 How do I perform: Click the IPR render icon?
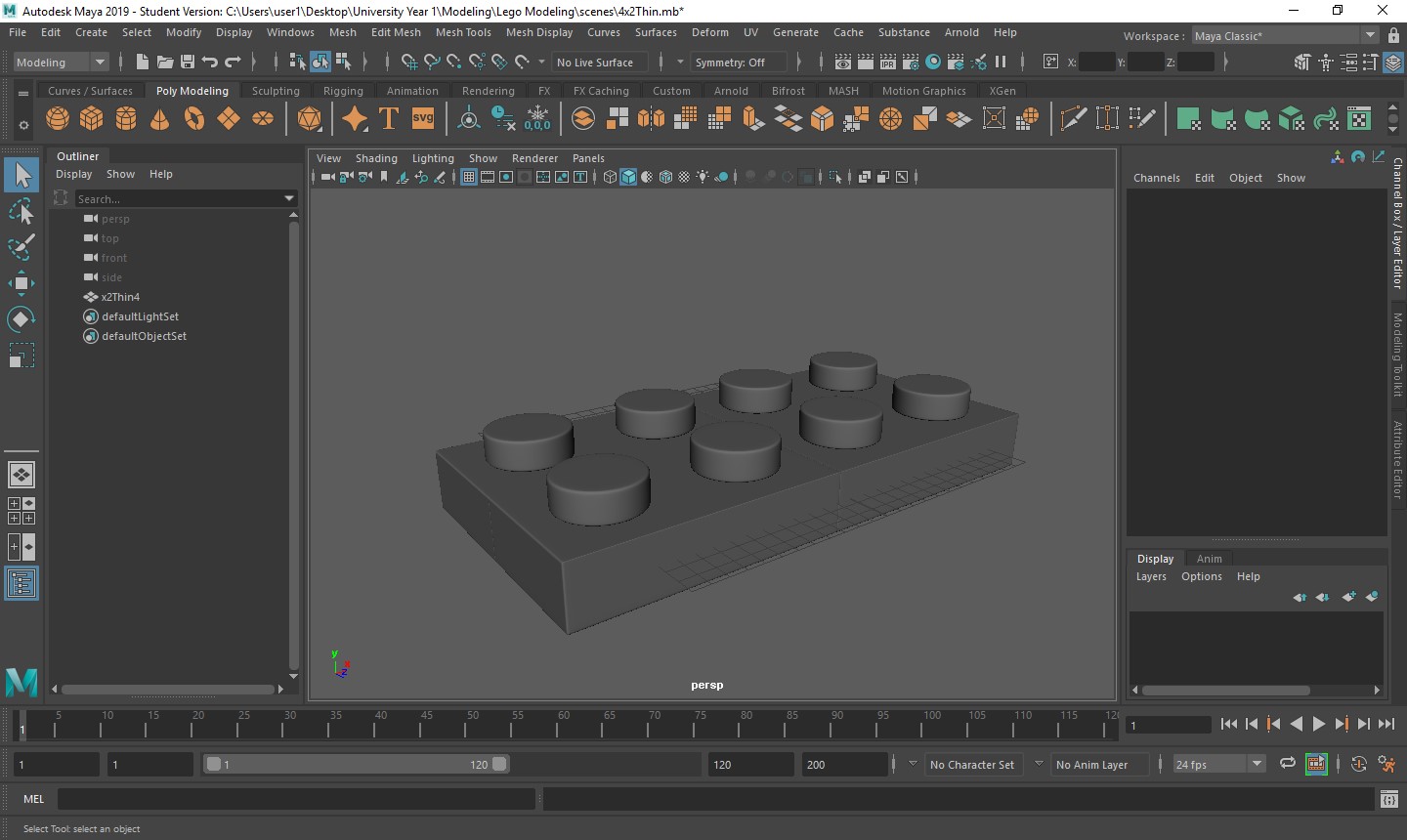(x=887, y=63)
